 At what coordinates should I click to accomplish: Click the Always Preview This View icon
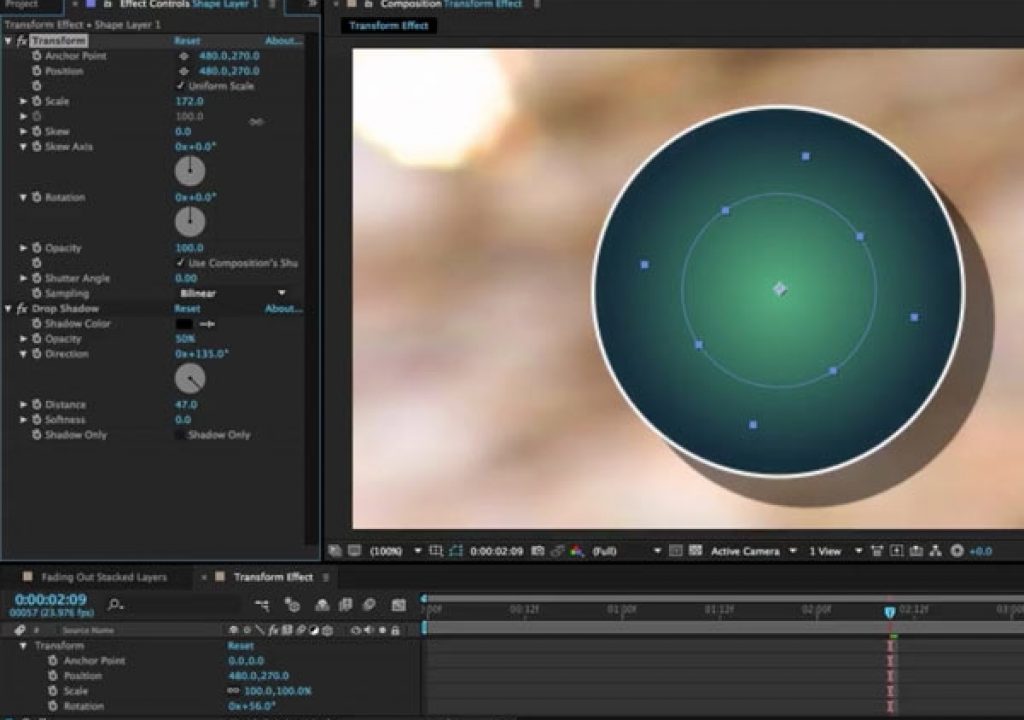335,551
